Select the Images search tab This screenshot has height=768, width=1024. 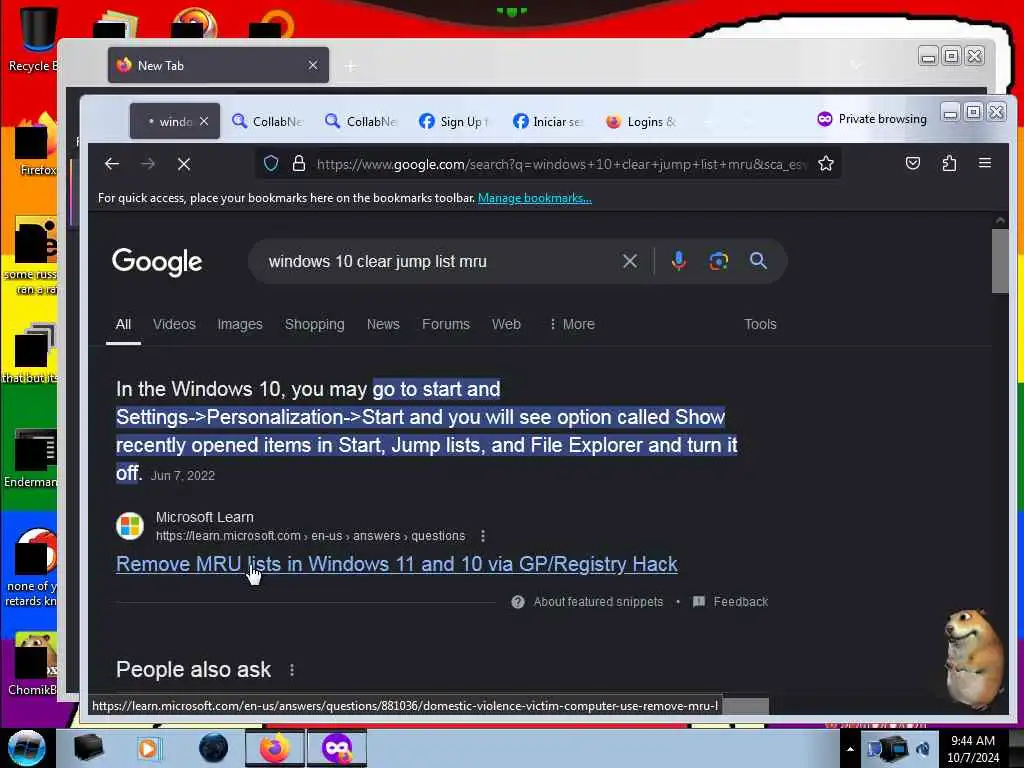click(240, 325)
